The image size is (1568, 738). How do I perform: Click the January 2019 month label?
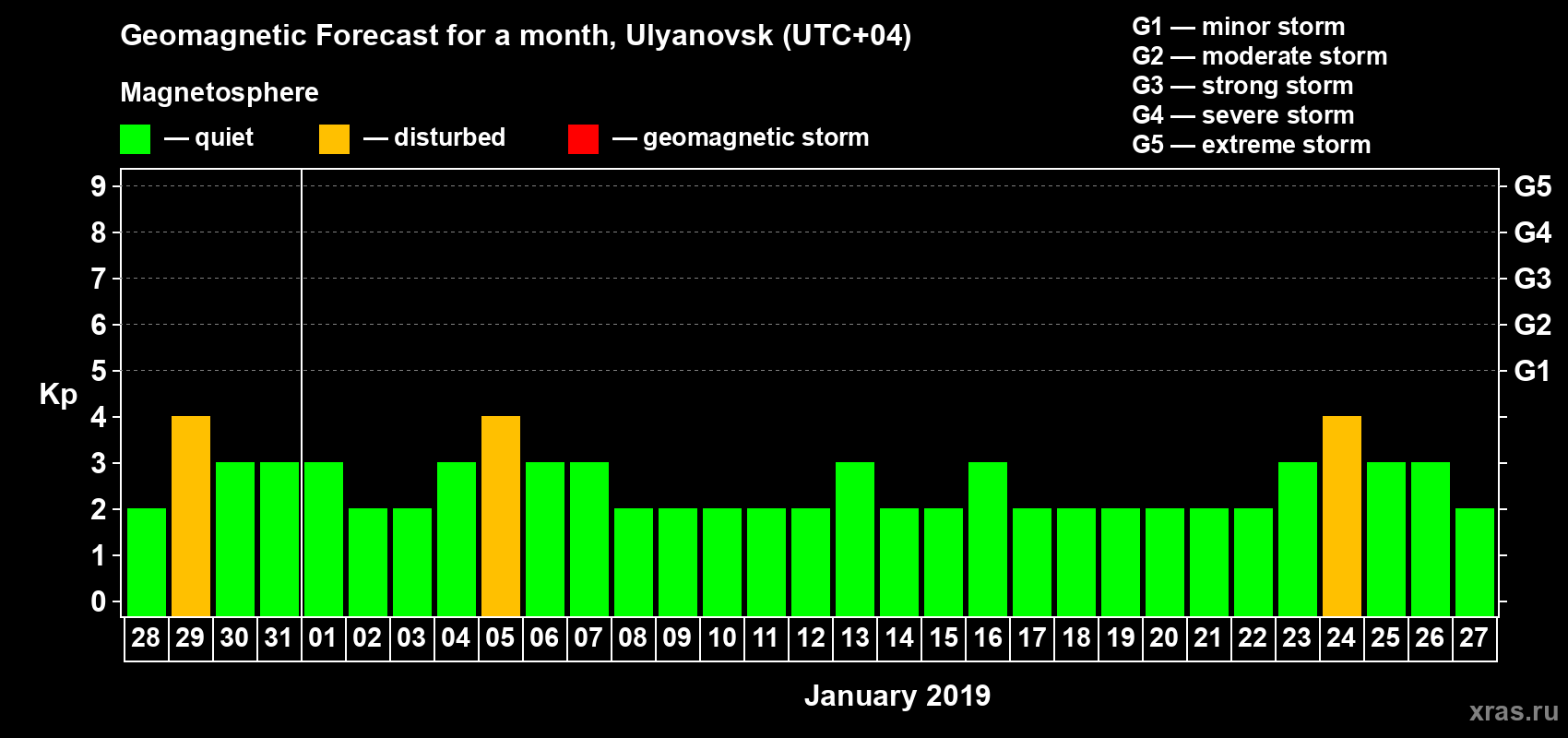click(897, 696)
